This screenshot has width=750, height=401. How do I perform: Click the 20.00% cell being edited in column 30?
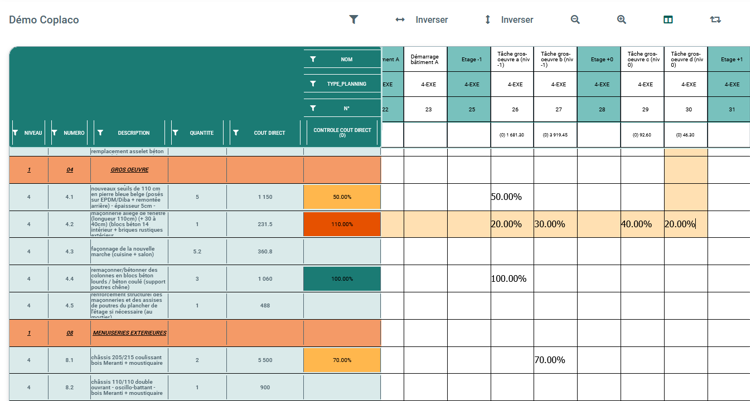click(x=684, y=224)
